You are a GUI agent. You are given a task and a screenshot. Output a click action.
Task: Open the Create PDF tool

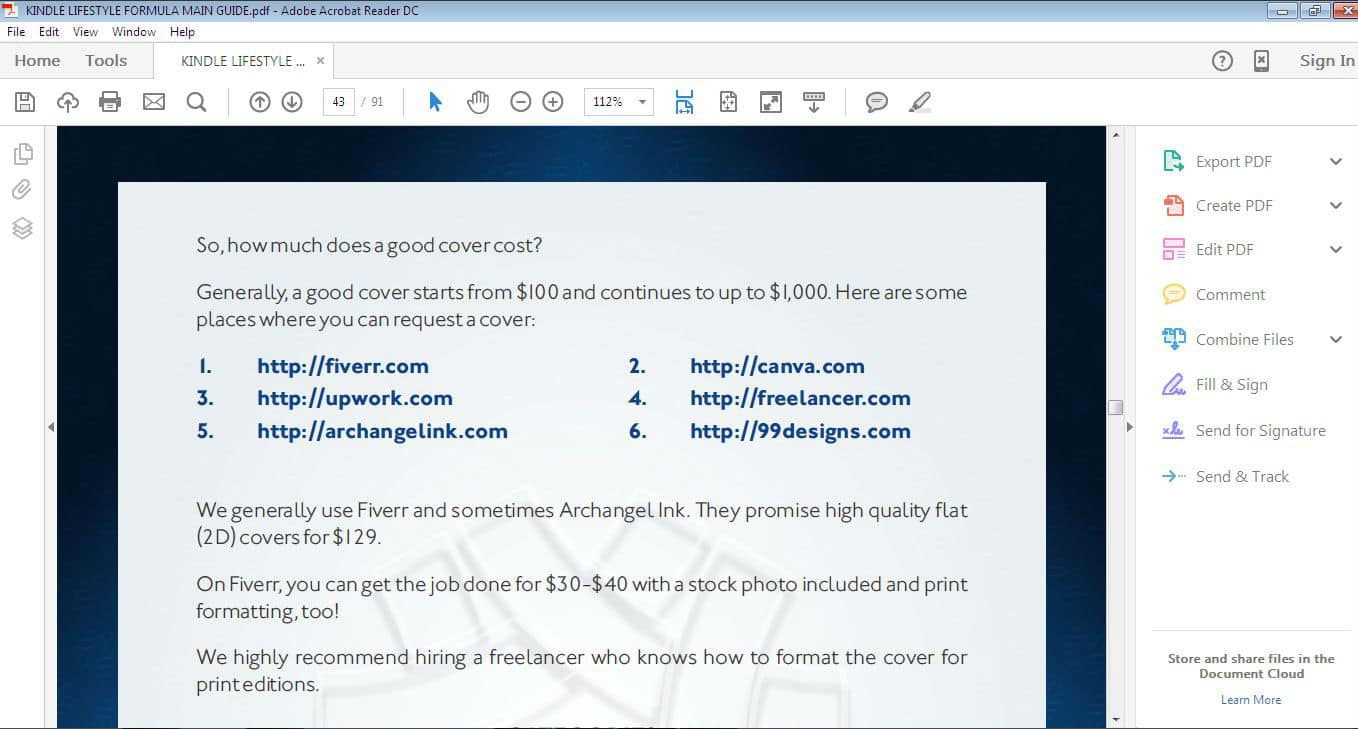coord(1234,205)
